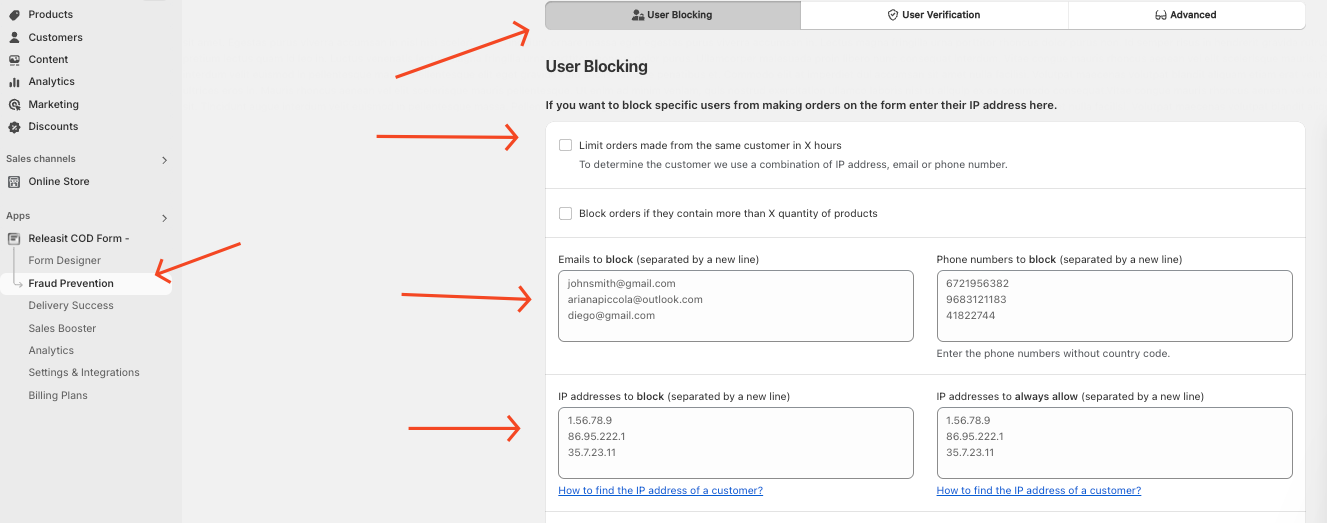Click the Marketing target icon
1327x523 pixels.
click(14, 104)
